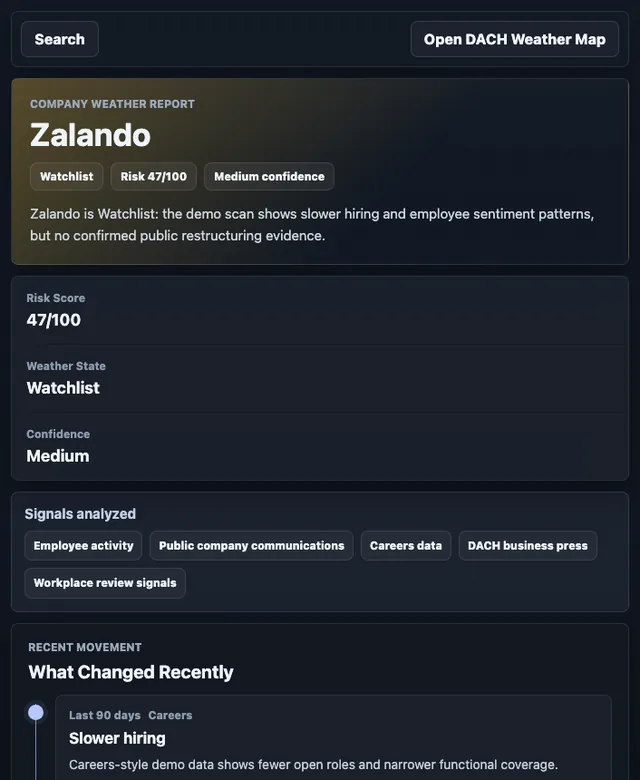This screenshot has width=640, height=780.
Task: Click the Zalando company title
Action: point(91,135)
